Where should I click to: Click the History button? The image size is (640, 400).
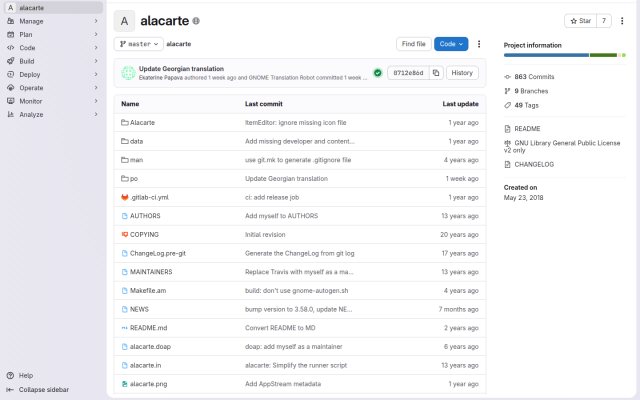coord(462,73)
